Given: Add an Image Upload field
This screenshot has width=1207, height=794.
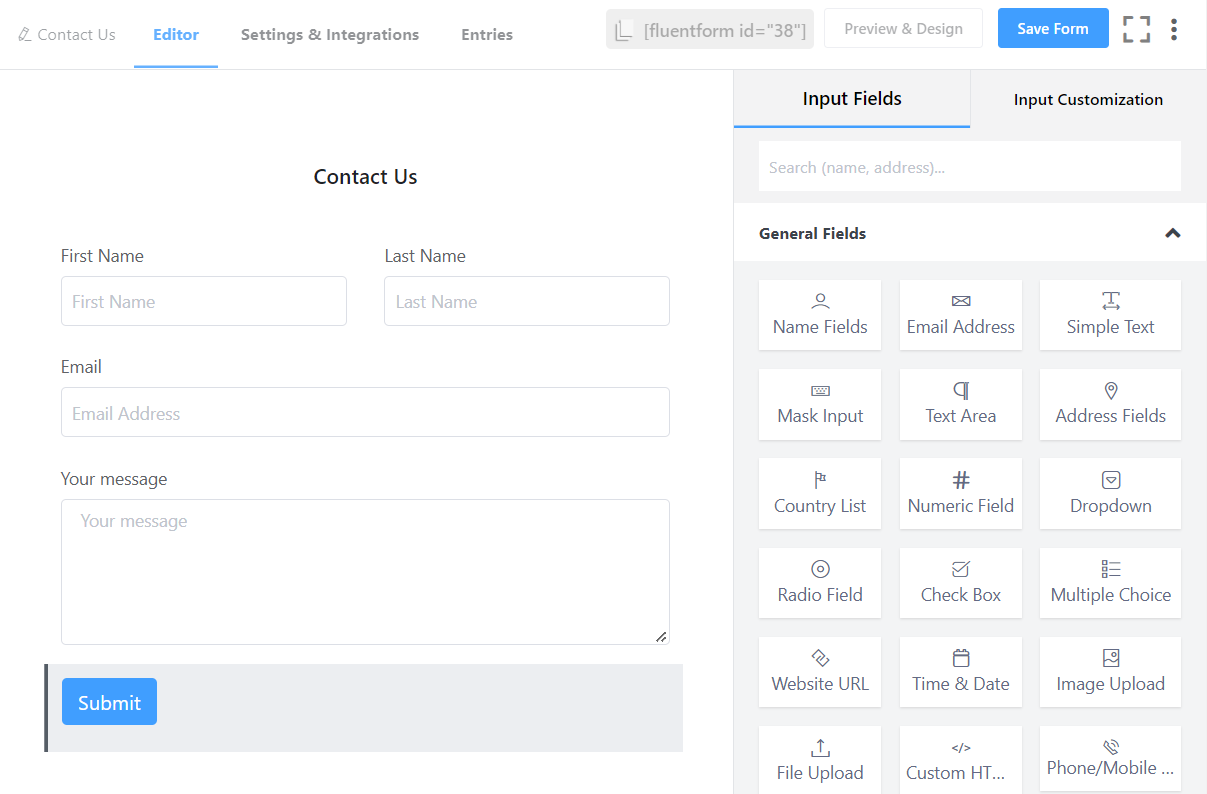Looking at the screenshot, I should [x=1110, y=671].
